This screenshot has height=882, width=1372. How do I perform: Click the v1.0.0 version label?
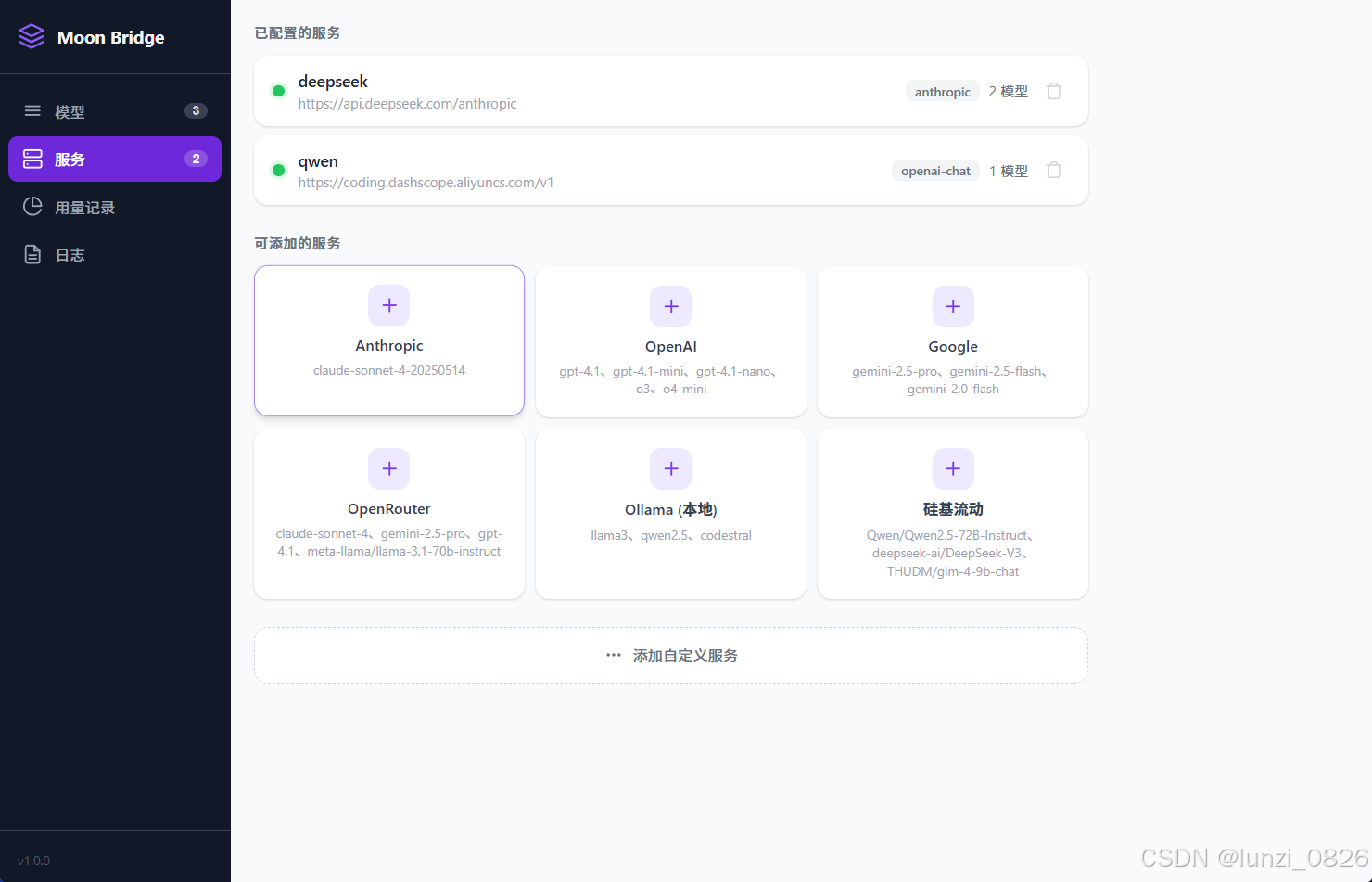point(34,861)
